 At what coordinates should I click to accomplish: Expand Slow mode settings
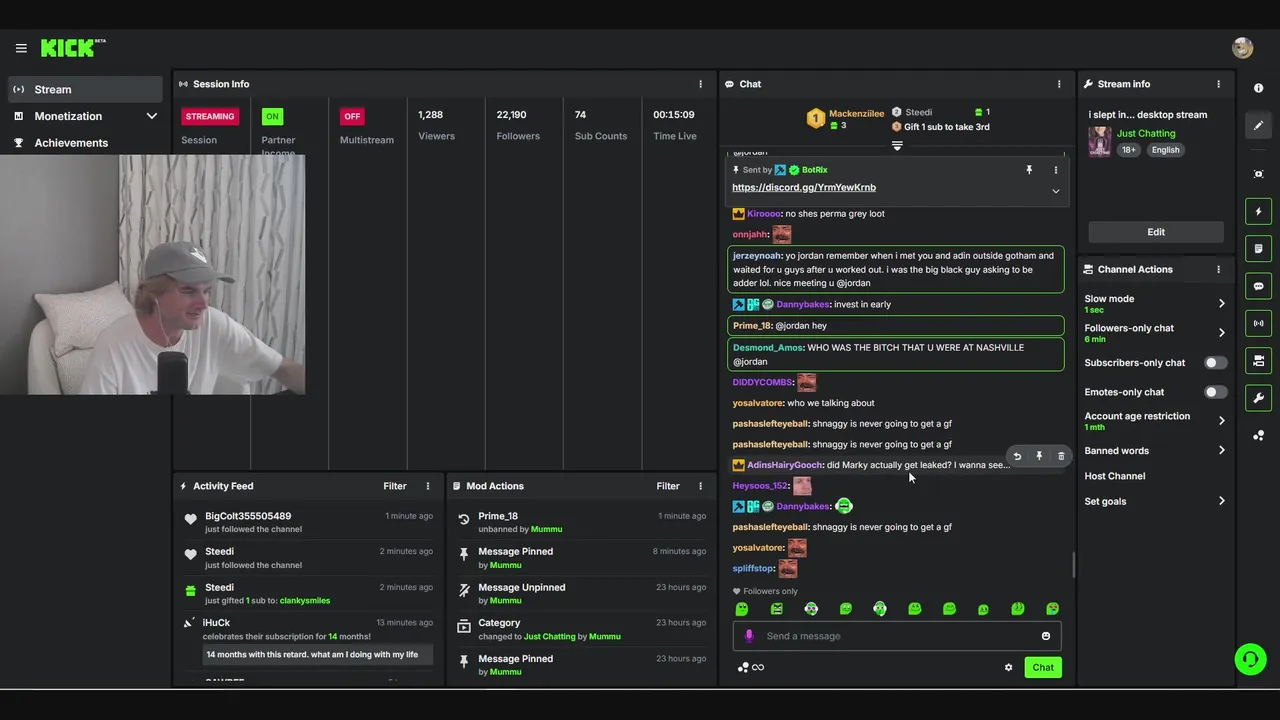point(1221,303)
